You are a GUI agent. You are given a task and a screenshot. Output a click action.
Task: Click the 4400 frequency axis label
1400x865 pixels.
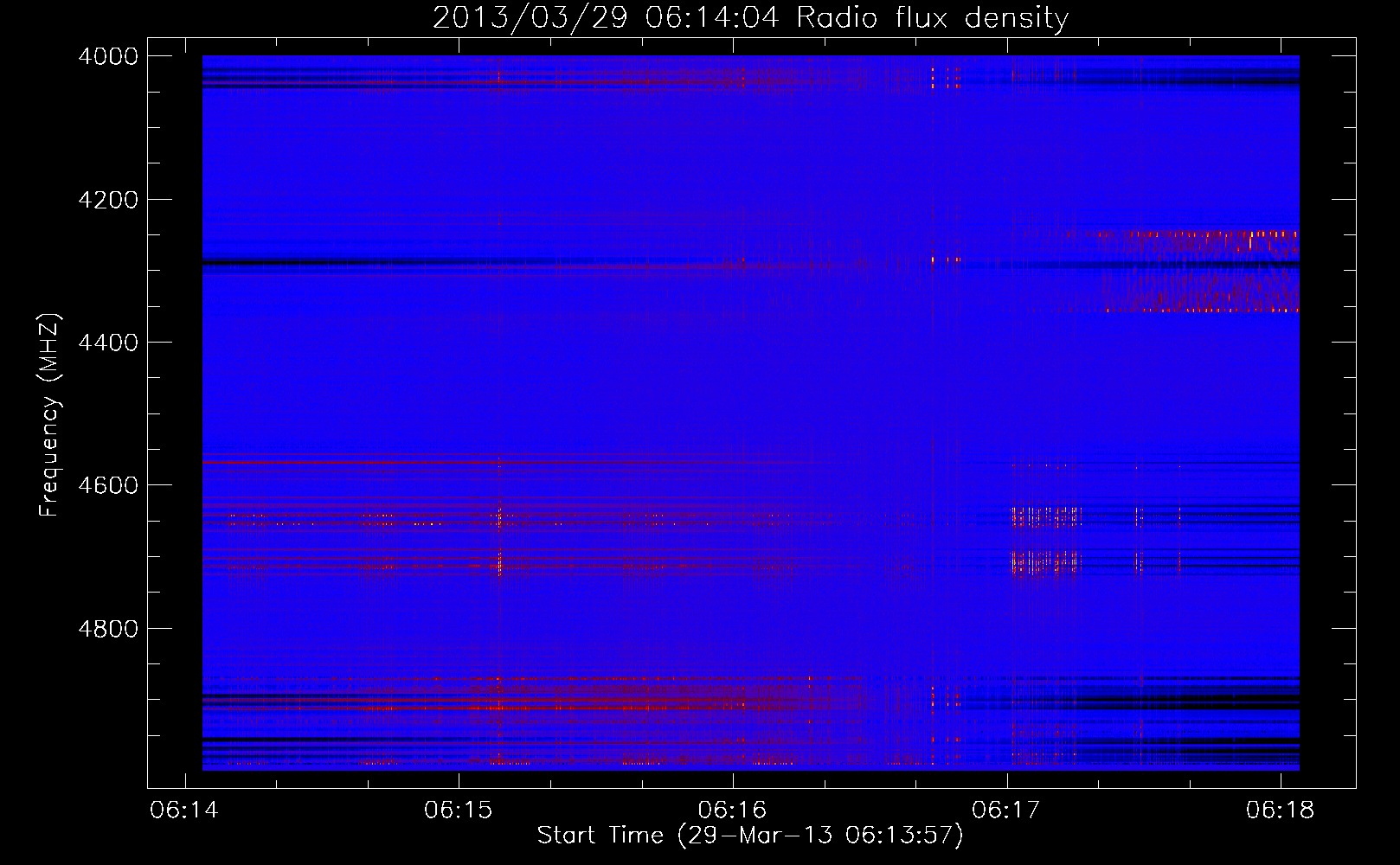coord(108,343)
